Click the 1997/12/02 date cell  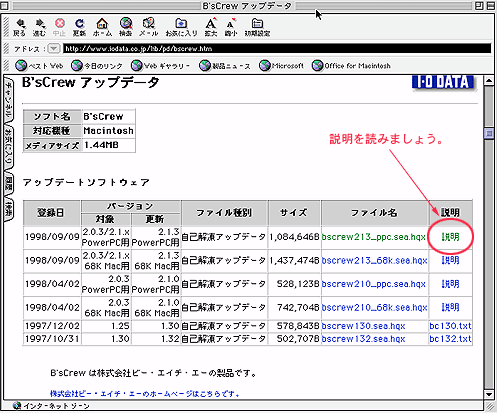coord(52,326)
